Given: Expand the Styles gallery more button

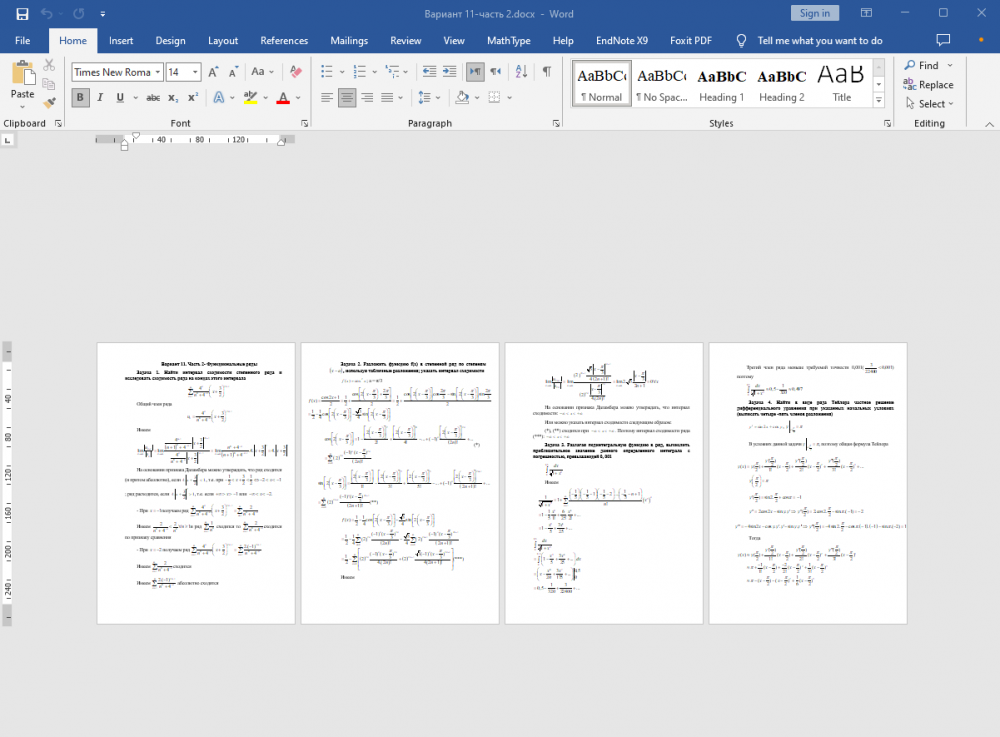Looking at the screenshot, I should click(x=879, y=100).
